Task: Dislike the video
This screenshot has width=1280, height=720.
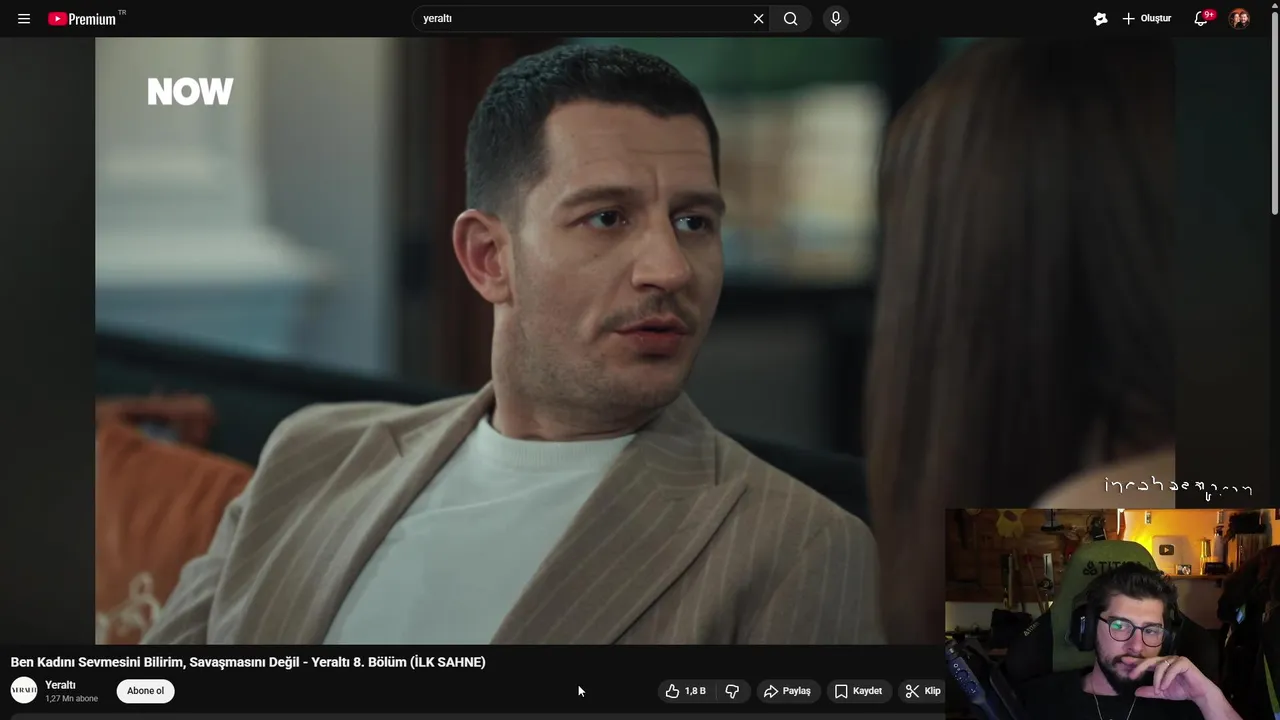Action: coord(732,691)
